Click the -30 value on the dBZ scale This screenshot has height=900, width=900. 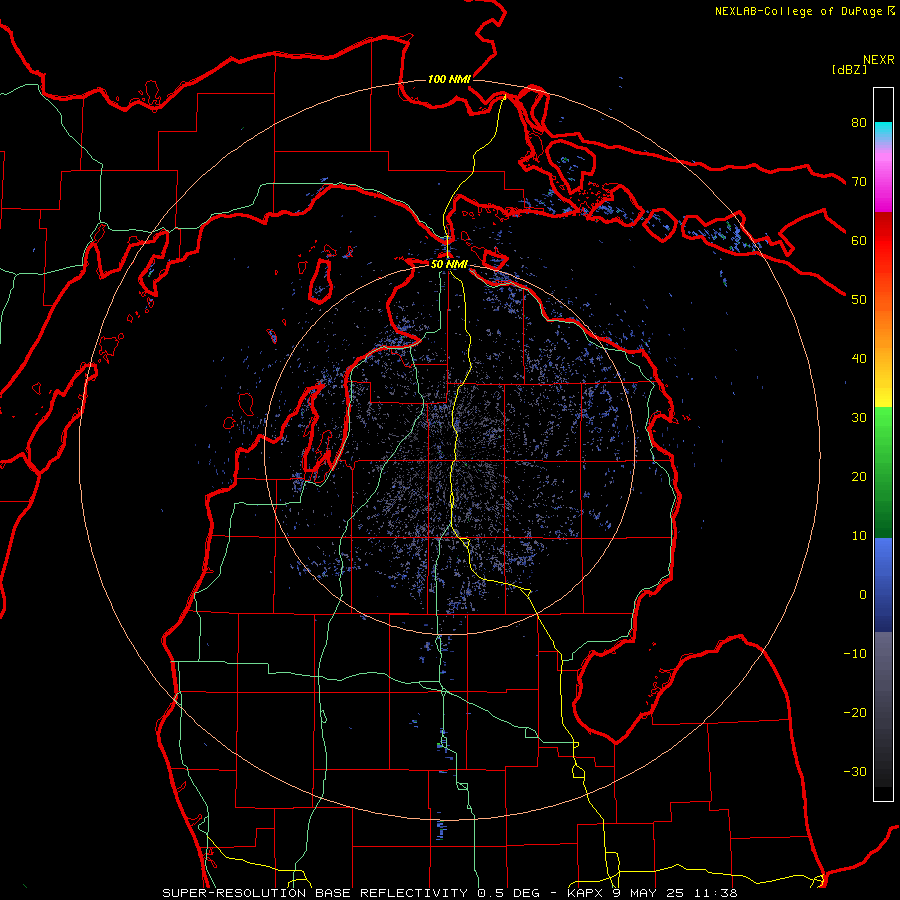(x=855, y=771)
